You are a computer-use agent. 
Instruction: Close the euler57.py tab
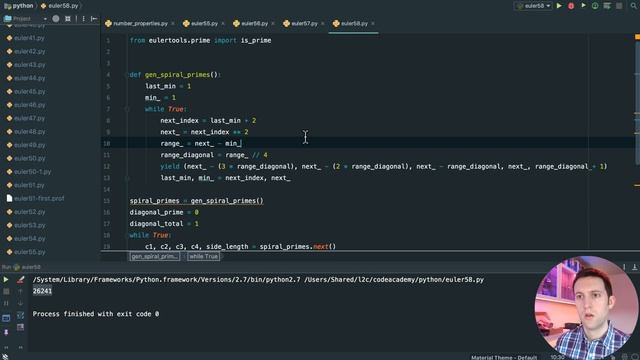[323, 24]
